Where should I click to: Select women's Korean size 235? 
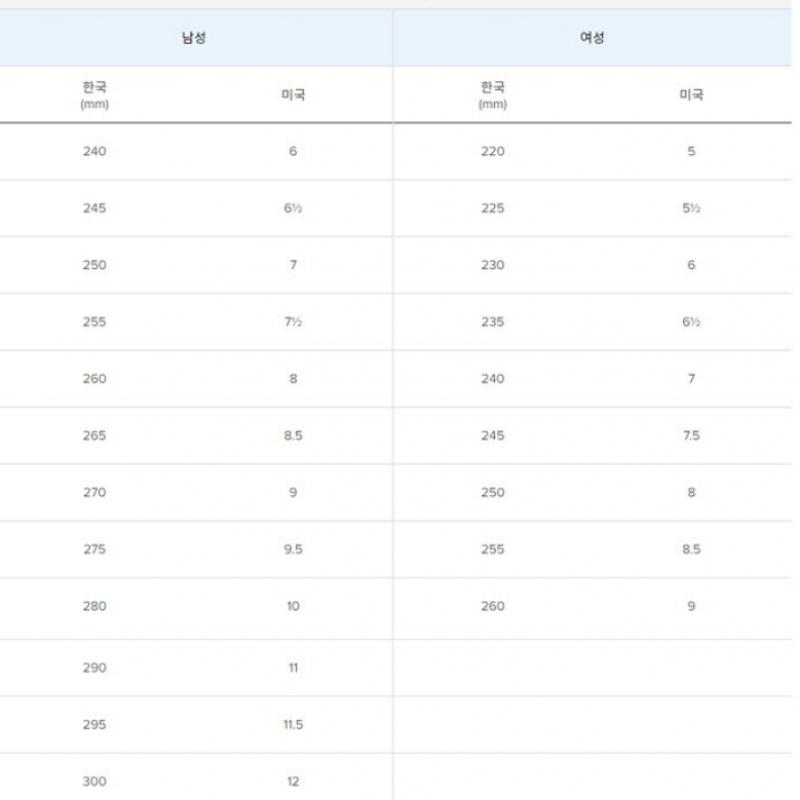pos(493,322)
